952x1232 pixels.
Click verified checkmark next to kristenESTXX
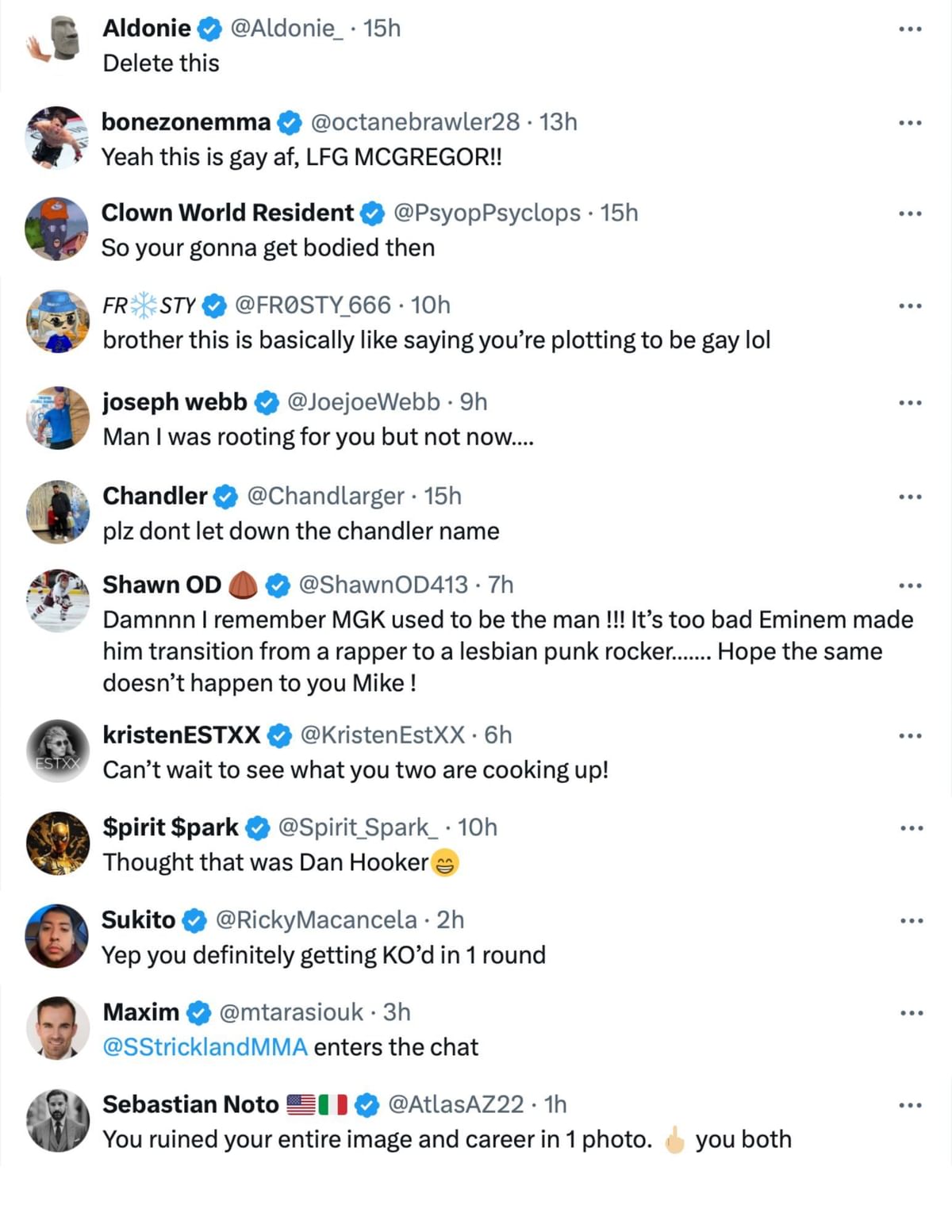279,736
